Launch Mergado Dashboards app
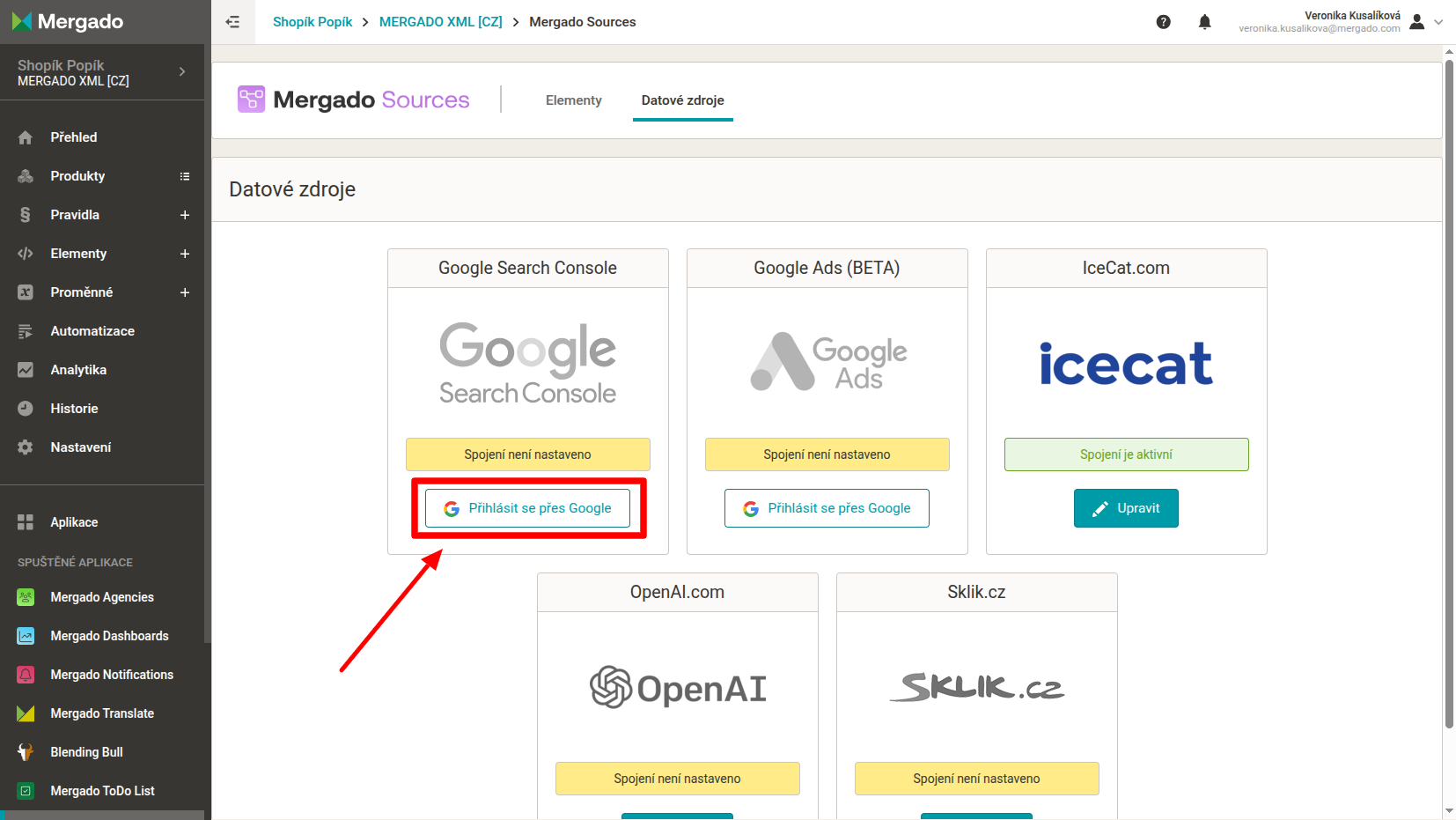This screenshot has height=820, width=1456. [x=109, y=636]
